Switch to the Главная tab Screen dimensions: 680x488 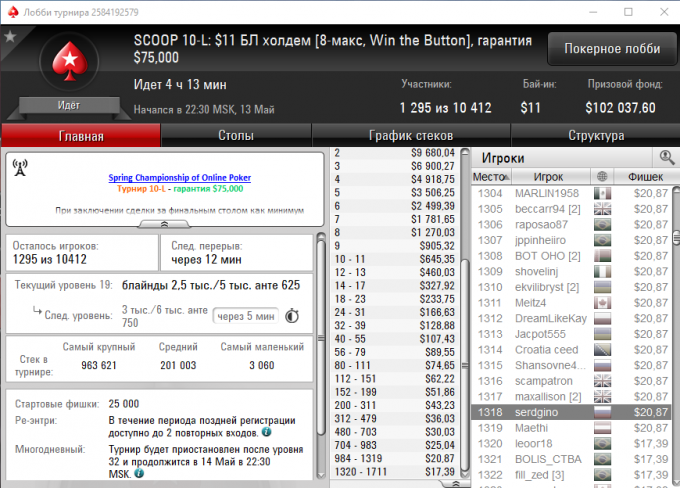(81, 136)
